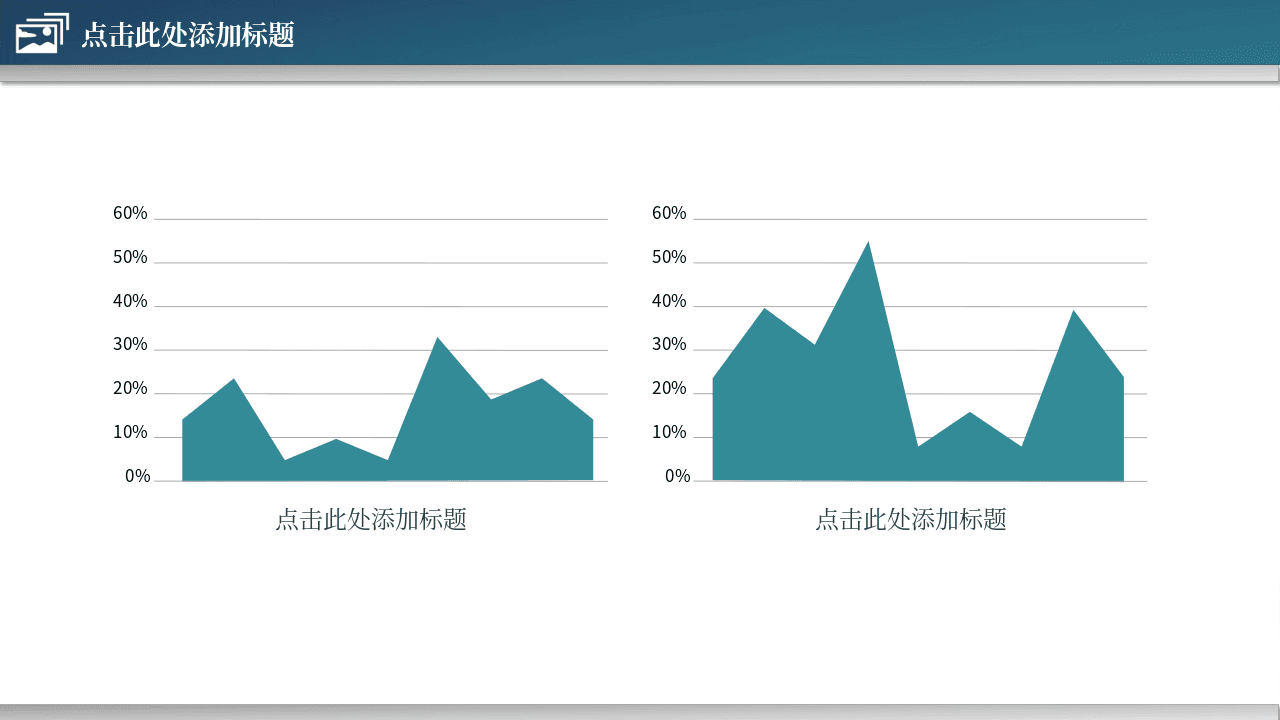Image resolution: width=1280 pixels, height=720 pixels.
Task: Click the "10%" axis label of the left chart
Action: [x=130, y=432]
